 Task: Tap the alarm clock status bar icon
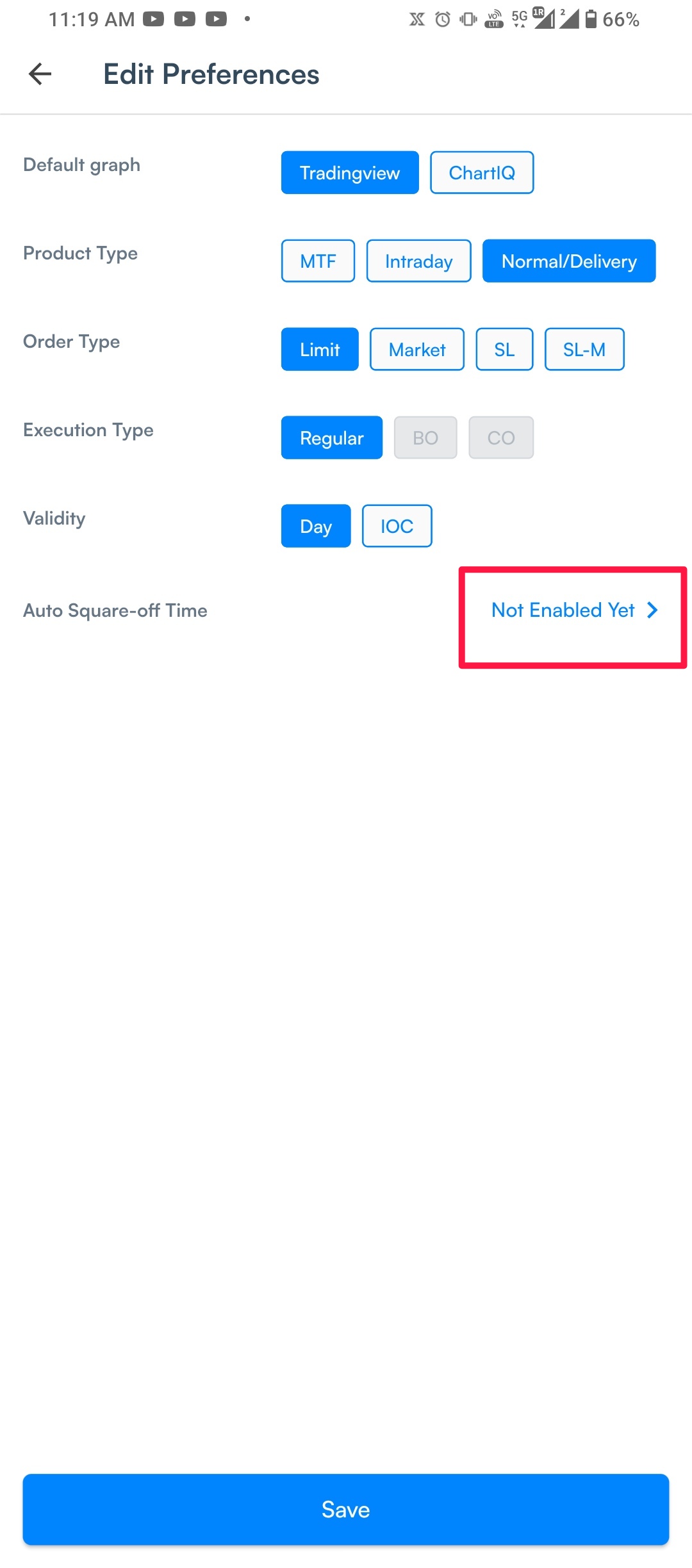443,19
